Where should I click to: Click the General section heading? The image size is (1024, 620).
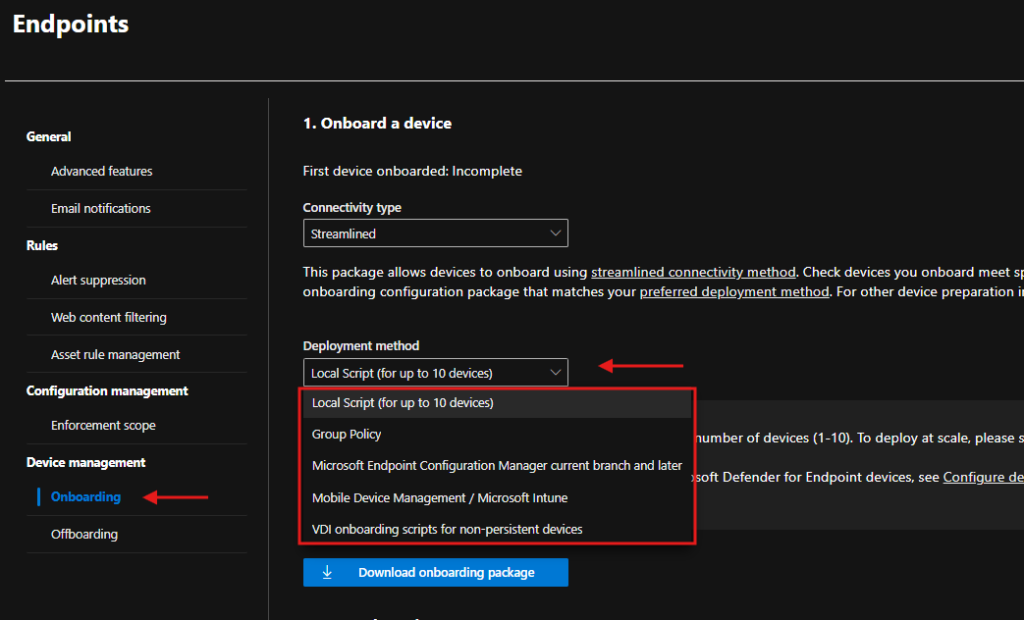[x=48, y=137]
